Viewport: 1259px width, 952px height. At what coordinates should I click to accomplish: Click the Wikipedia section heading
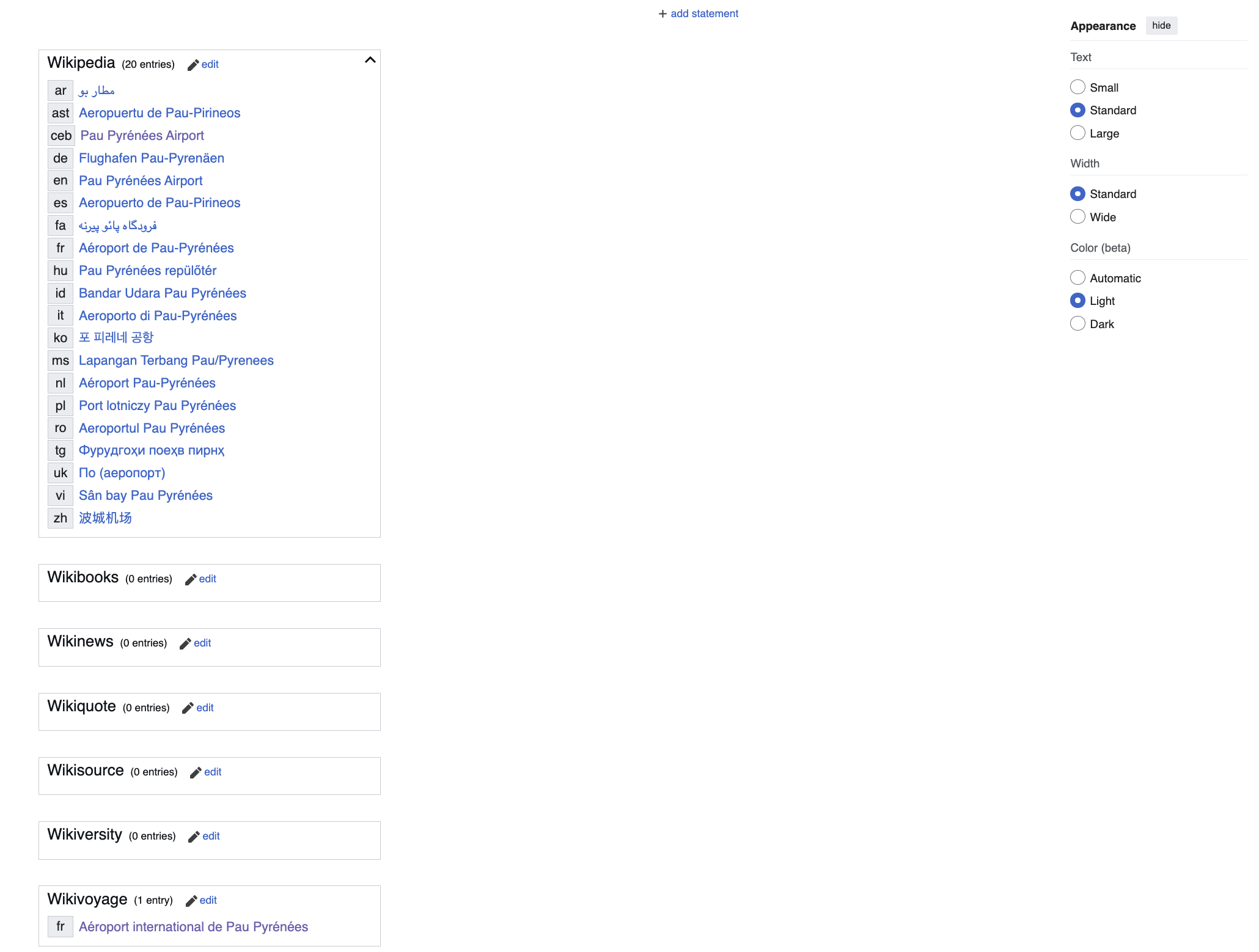(x=81, y=63)
